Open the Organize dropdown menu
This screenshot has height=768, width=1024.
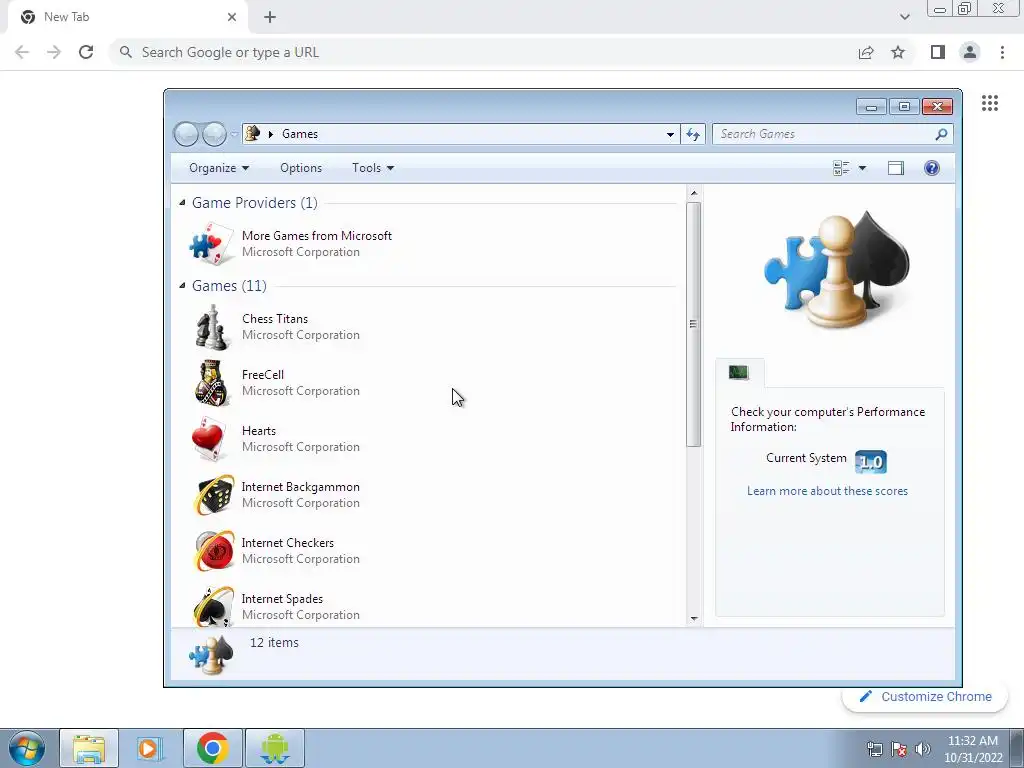[219, 168]
